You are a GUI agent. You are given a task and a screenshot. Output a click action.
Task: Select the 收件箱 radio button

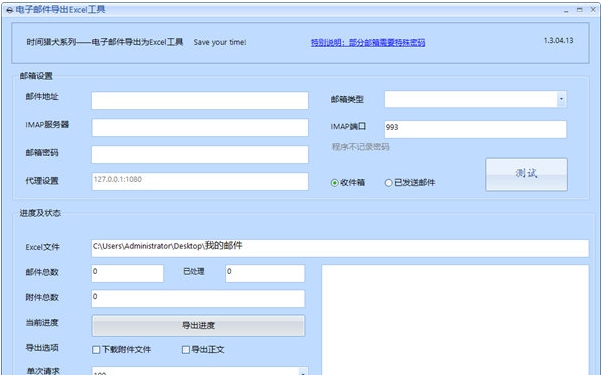click(x=335, y=183)
